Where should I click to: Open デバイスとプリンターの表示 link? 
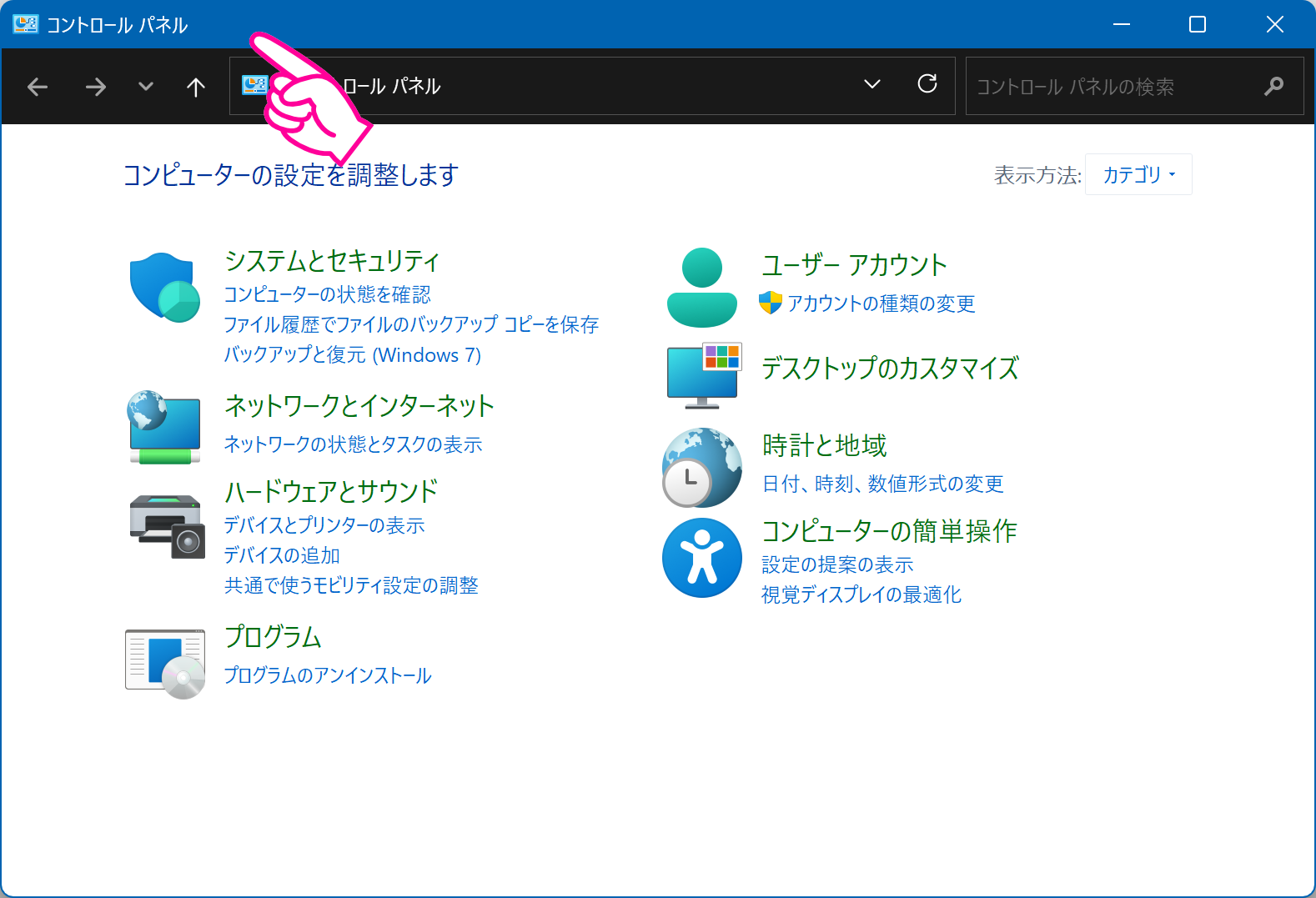tap(324, 525)
